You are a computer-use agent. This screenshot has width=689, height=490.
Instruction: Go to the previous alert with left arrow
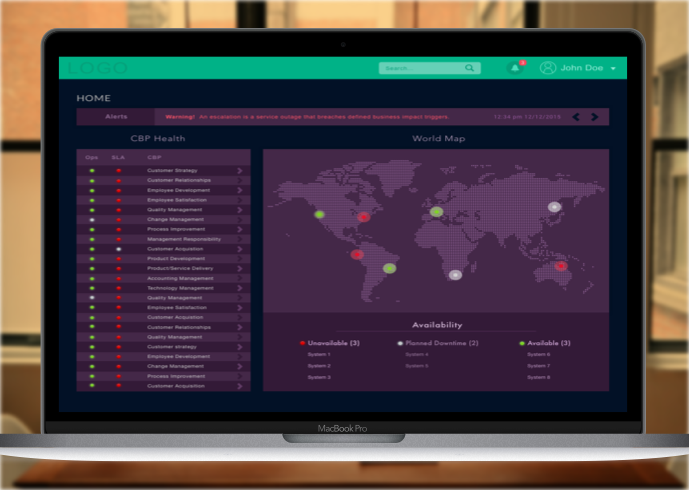coord(576,117)
